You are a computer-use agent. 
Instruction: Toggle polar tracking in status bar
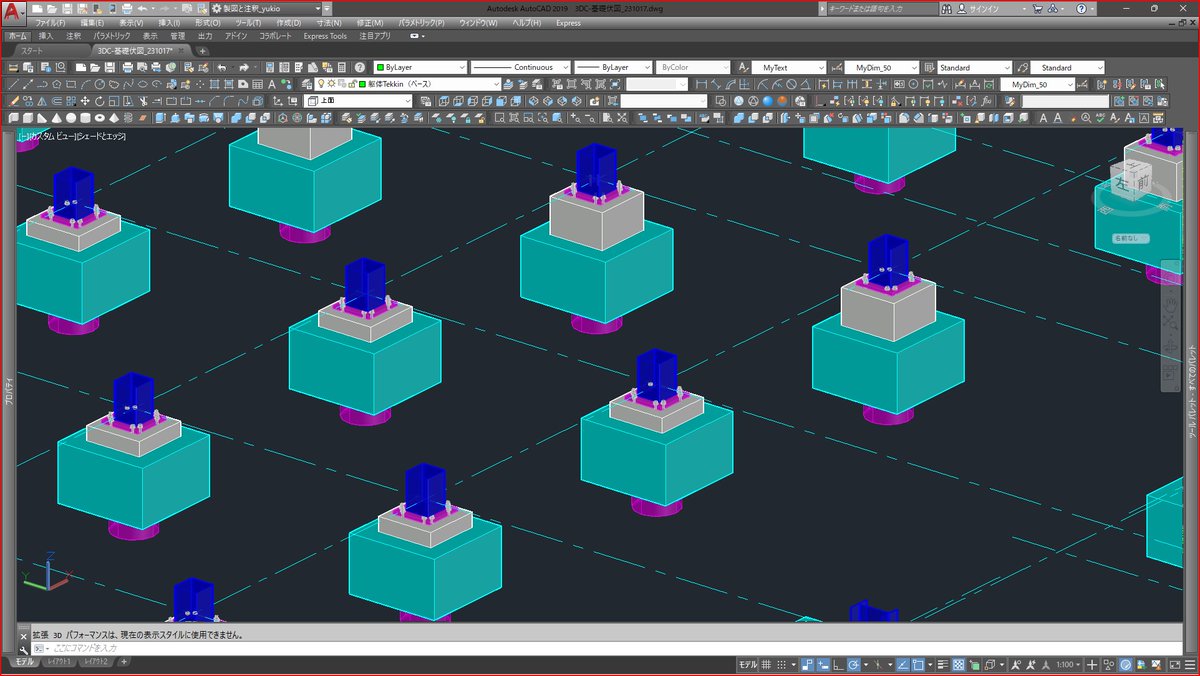[x=853, y=664]
